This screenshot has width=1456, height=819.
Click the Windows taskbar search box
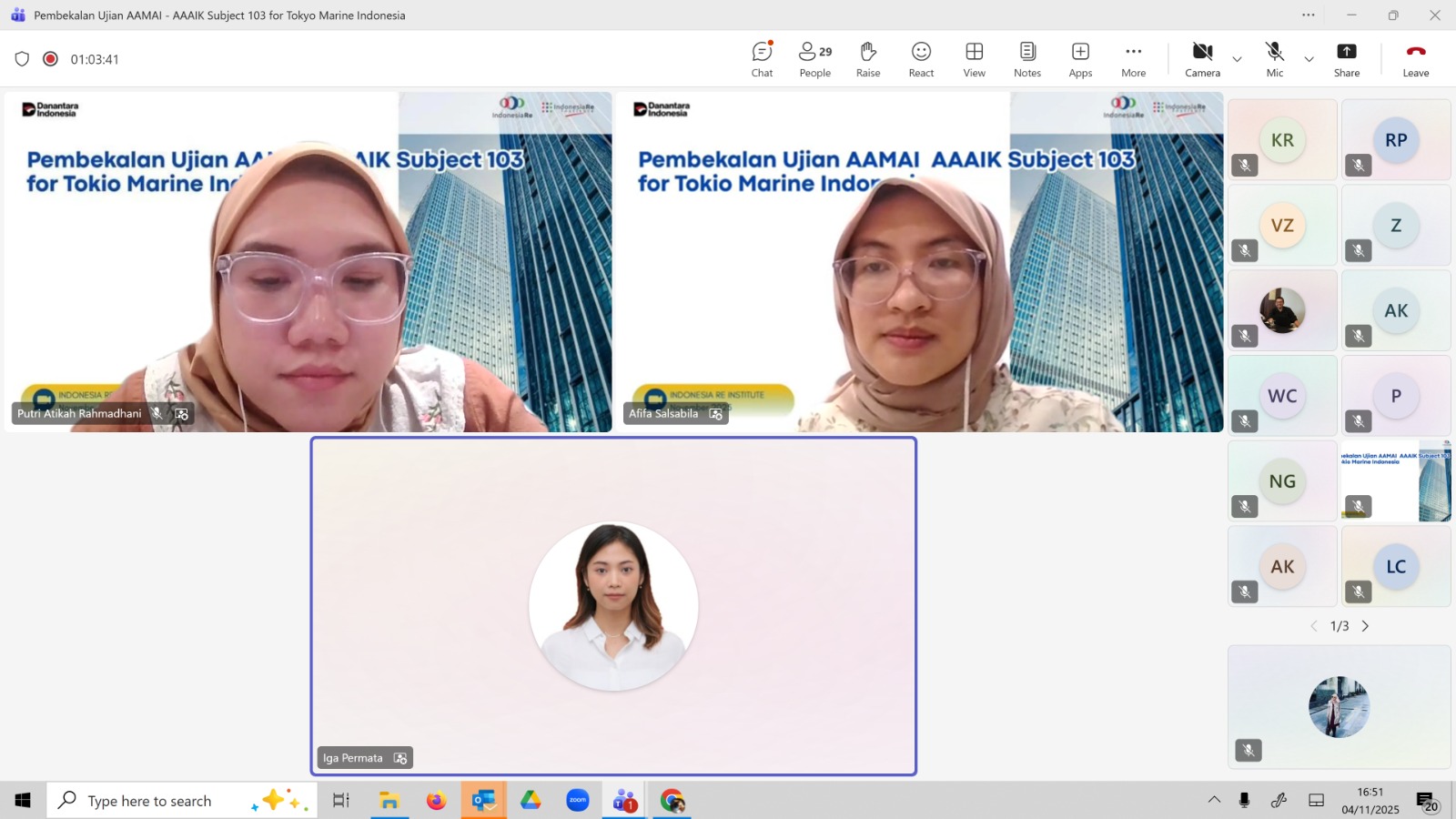coord(182,801)
